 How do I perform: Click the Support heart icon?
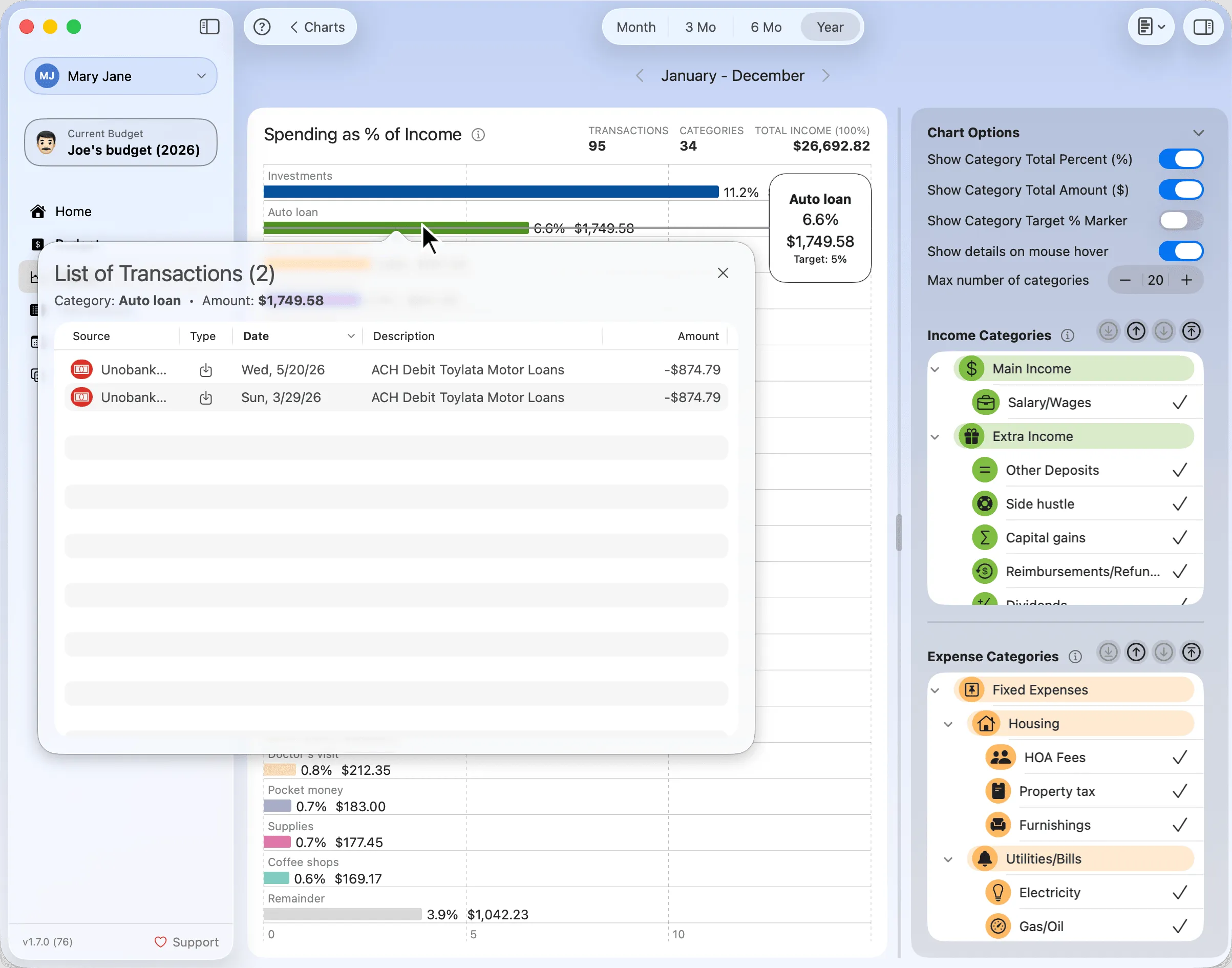pyautogui.click(x=160, y=942)
